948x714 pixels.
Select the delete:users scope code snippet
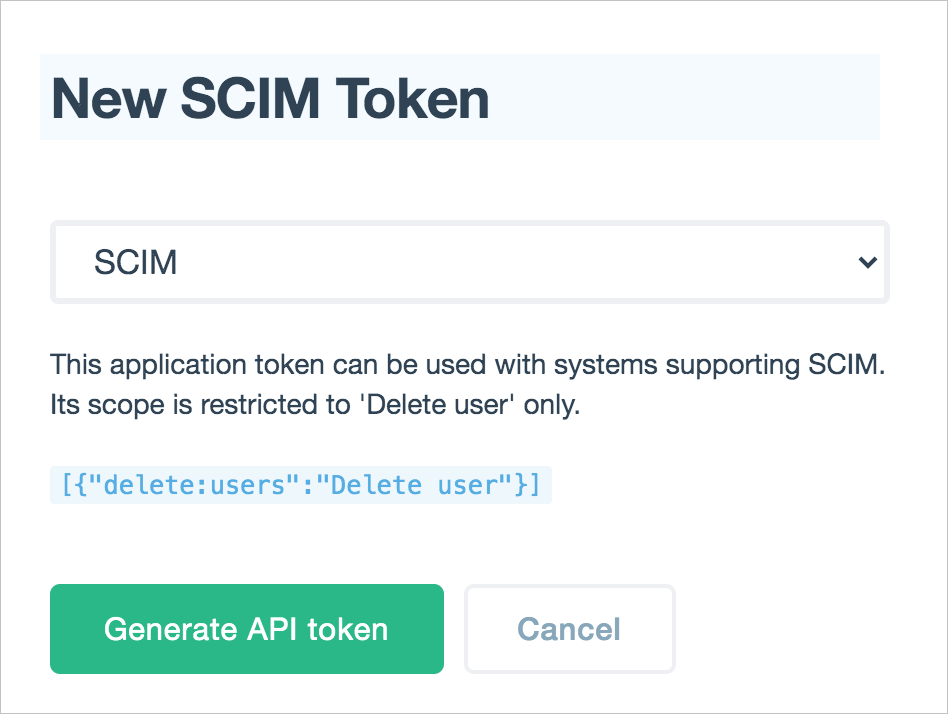[x=300, y=484]
